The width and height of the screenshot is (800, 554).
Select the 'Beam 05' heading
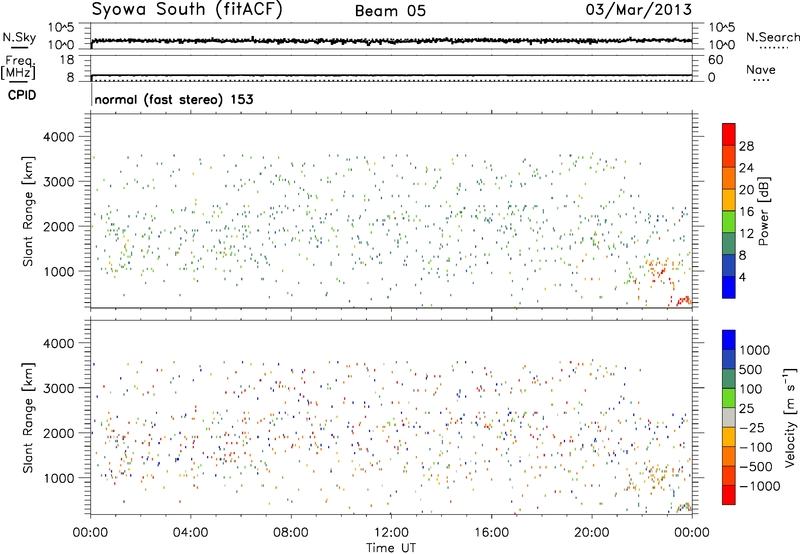[x=390, y=11]
